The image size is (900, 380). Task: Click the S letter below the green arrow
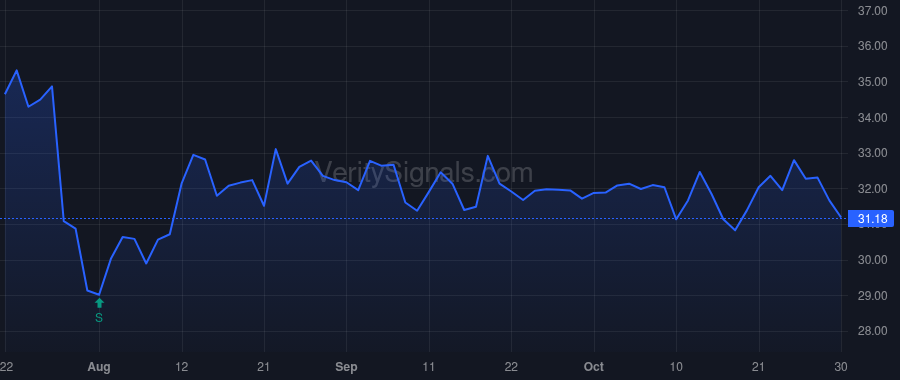click(99, 317)
